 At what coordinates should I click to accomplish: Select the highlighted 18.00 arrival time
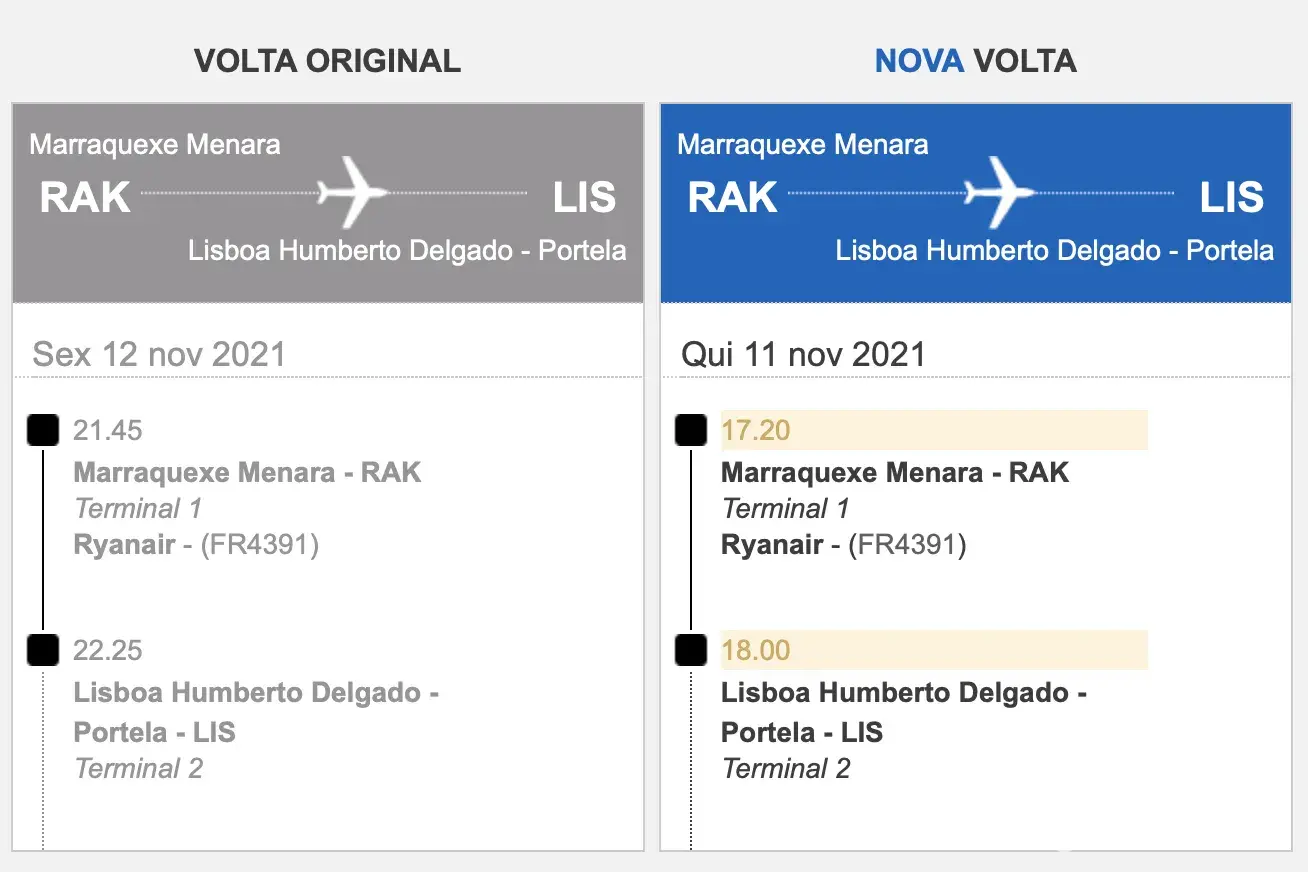[x=756, y=651]
